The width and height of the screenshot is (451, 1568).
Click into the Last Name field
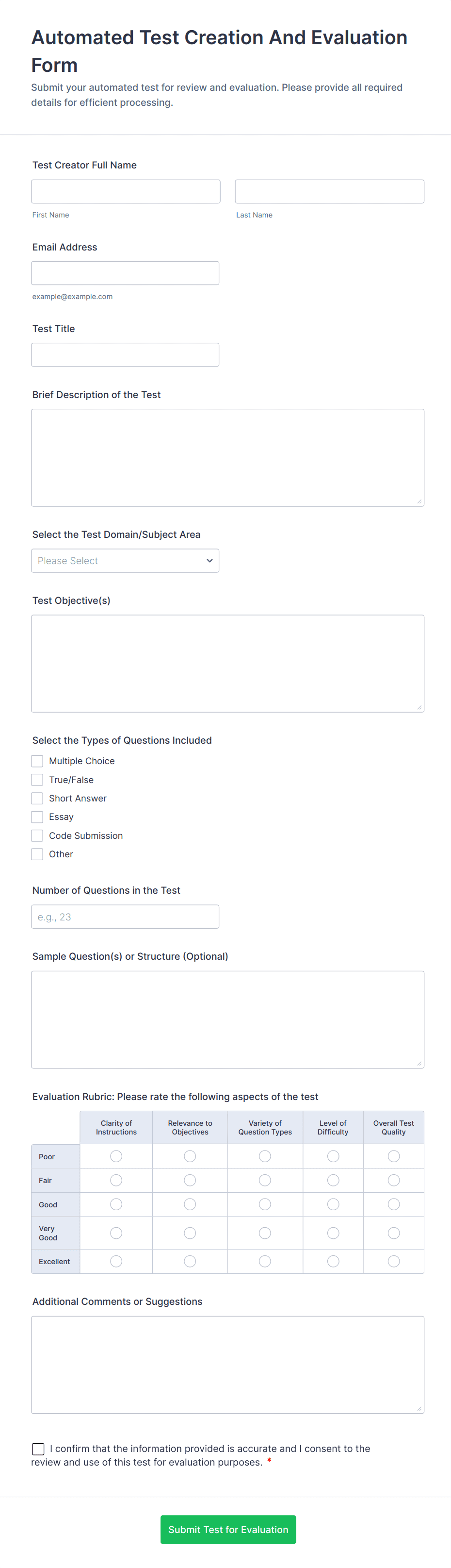pos(329,191)
